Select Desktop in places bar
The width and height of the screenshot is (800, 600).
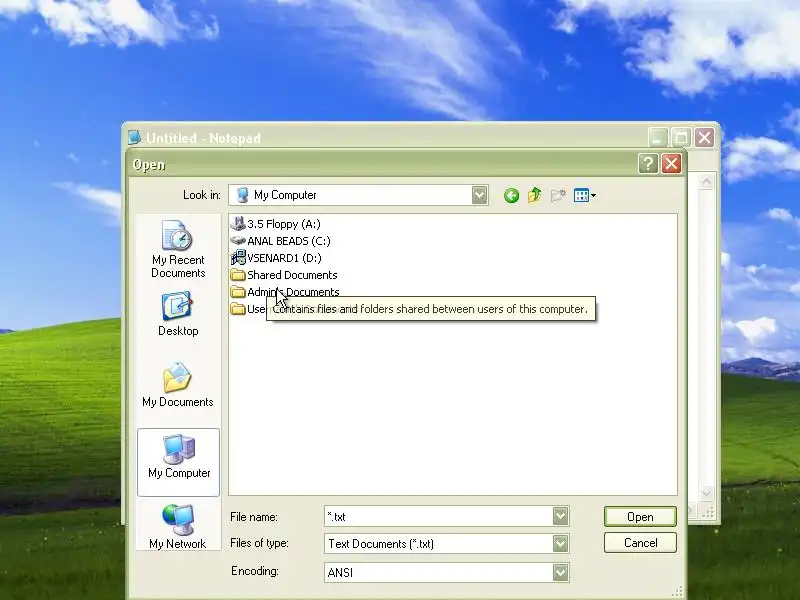[178, 314]
